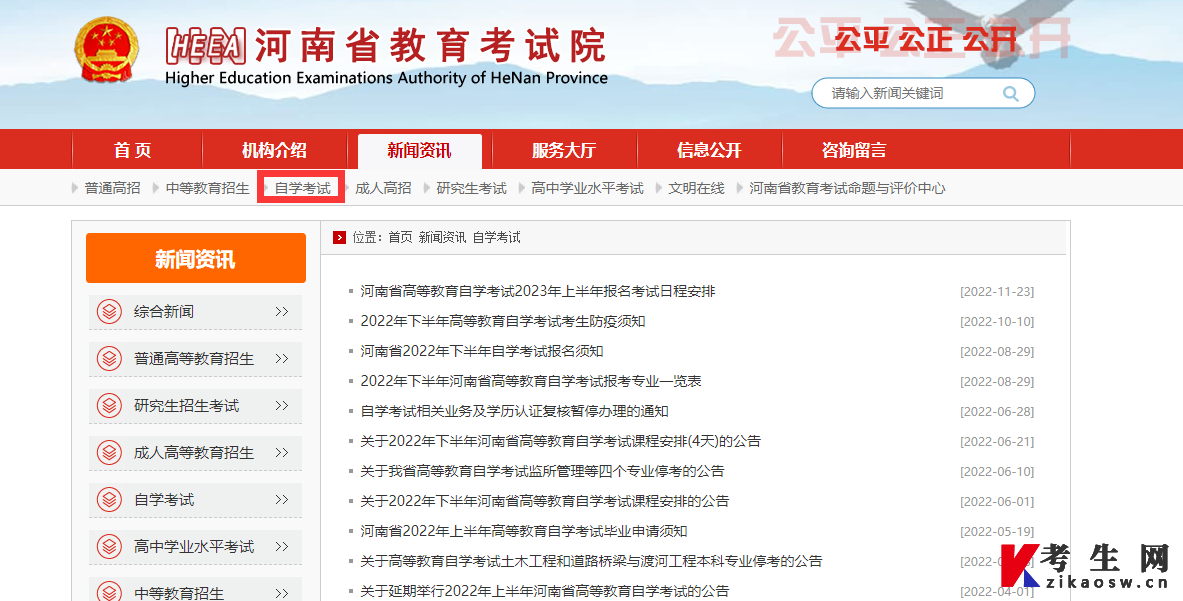Click the sidebar 高中学业水平考试 layers icon

(110, 546)
